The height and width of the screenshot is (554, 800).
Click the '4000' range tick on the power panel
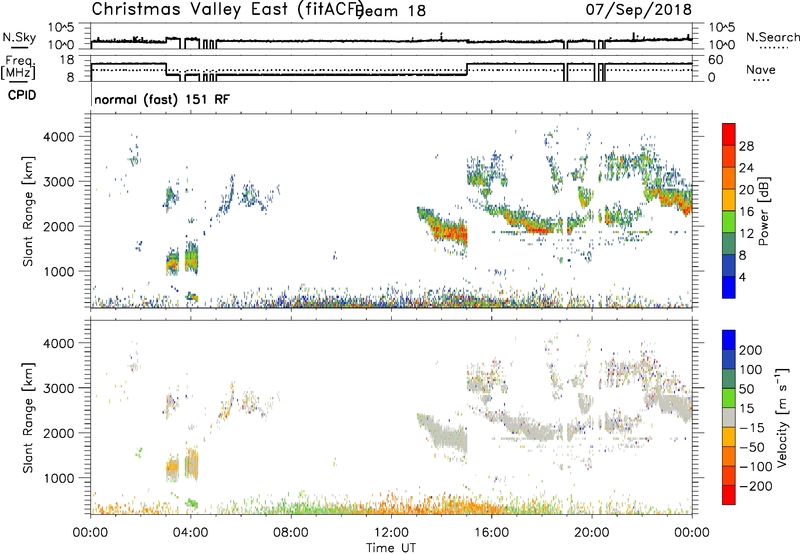[61, 137]
